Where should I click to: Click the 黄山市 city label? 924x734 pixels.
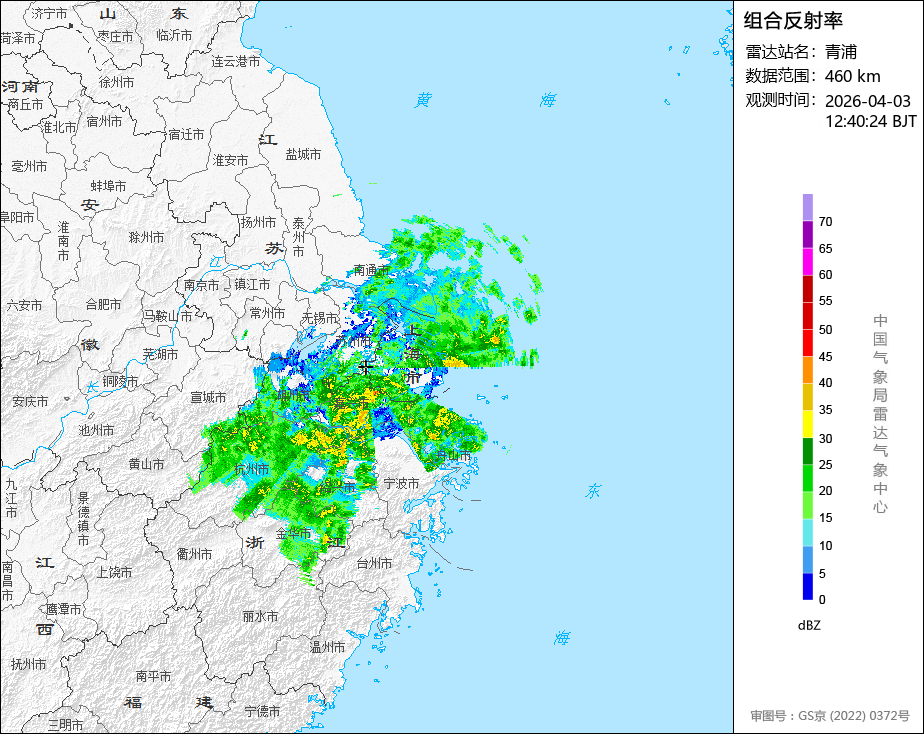(x=146, y=464)
